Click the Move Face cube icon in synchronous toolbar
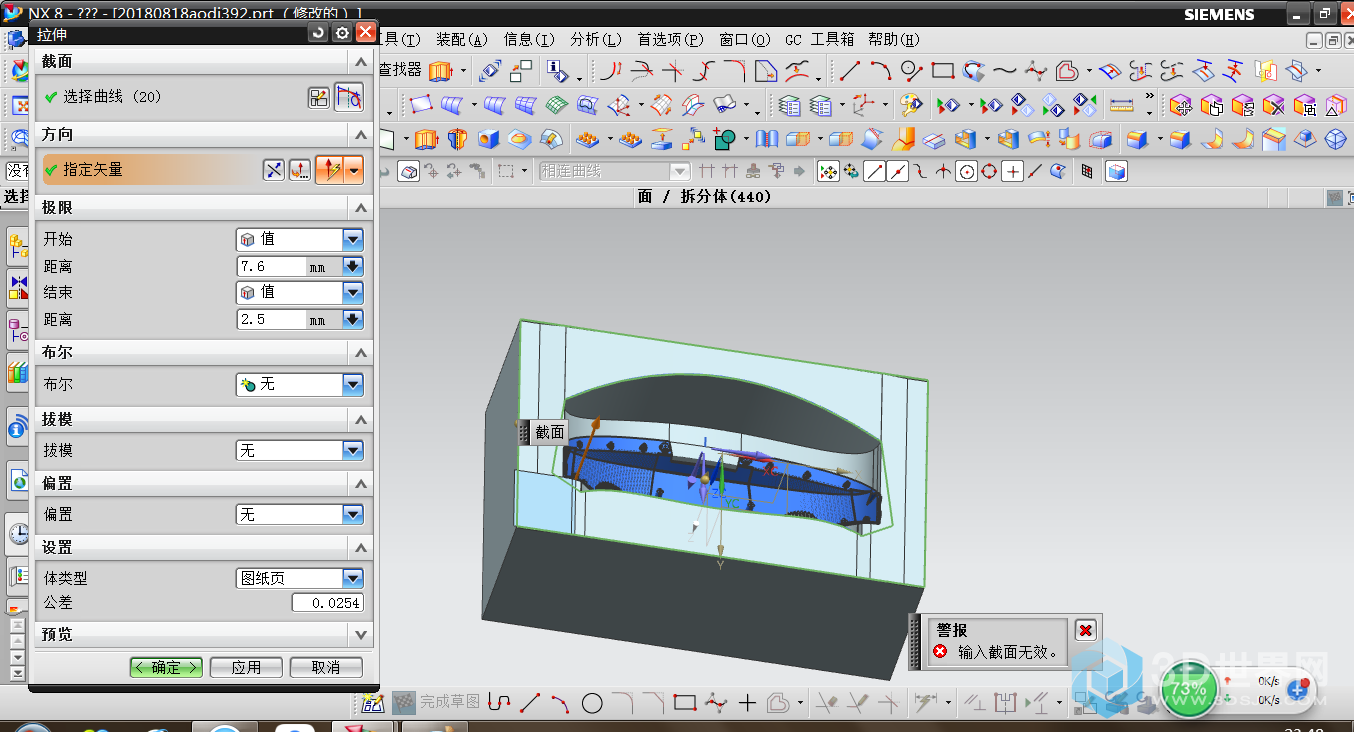The image size is (1354, 732). pos(1180,105)
